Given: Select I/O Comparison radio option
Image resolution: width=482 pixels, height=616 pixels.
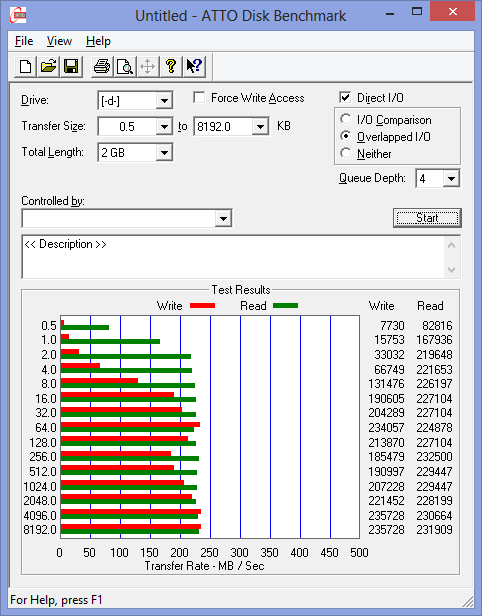Looking at the screenshot, I should pyautogui.click(x=346, y=119).
